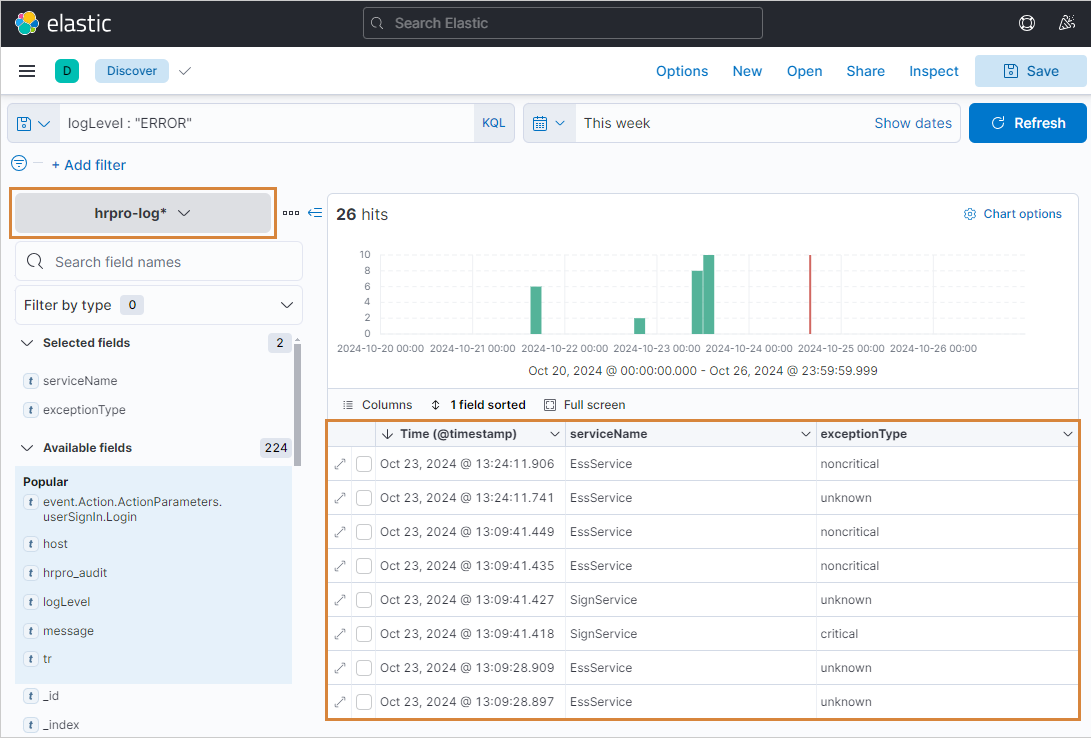Click New in the top menu
The height and width of the screenshot is (738, 1091).
tap(747, 71)
